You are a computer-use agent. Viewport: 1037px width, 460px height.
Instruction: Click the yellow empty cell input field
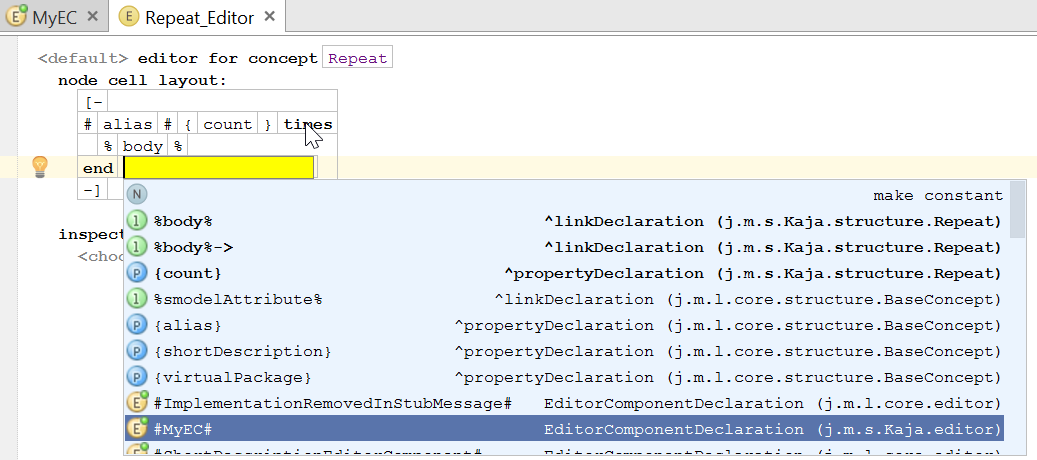point(218,168)
